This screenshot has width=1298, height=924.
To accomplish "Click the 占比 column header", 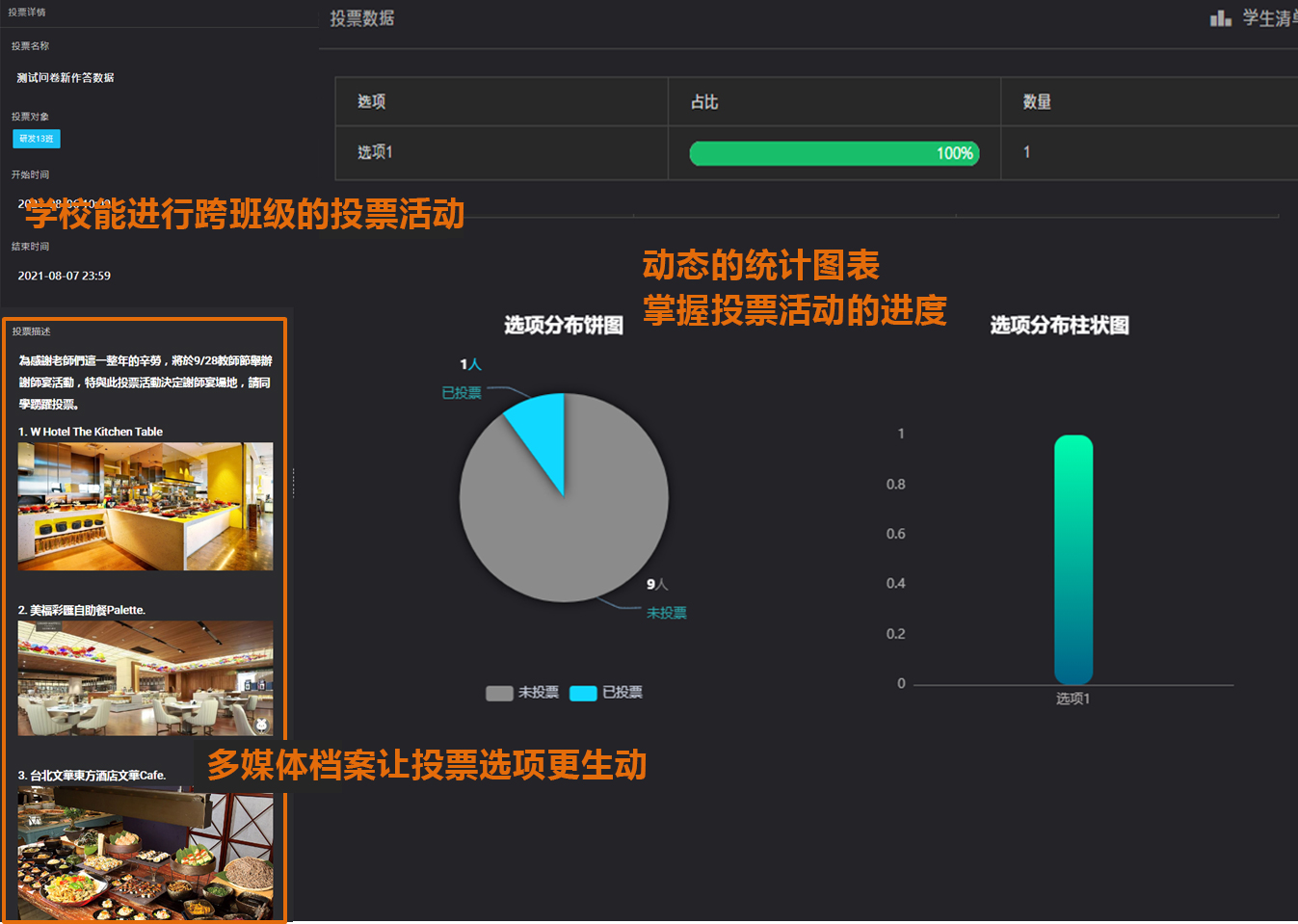I will coord(704,102).
